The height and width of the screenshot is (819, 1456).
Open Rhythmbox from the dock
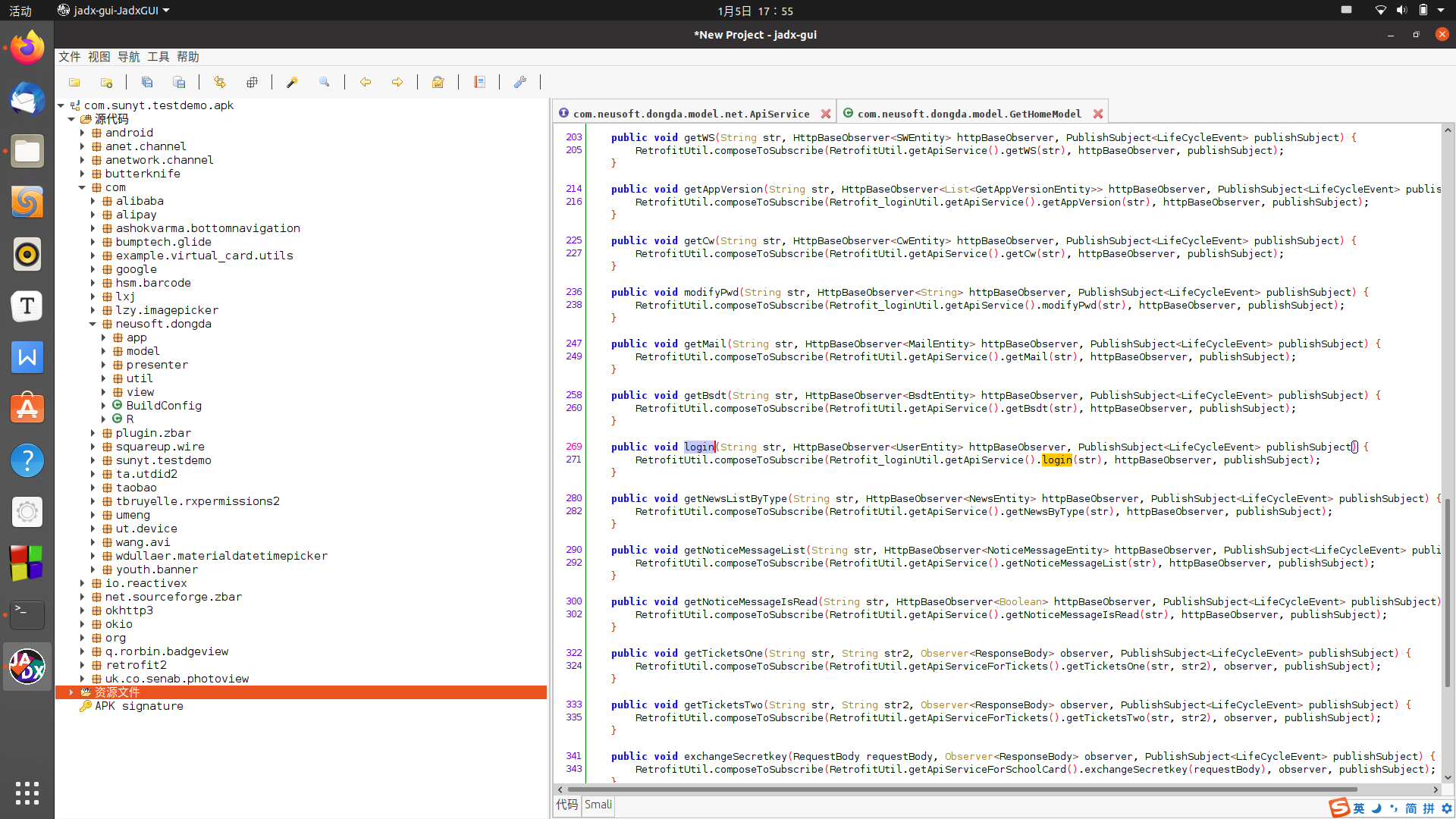coord(27,254)
